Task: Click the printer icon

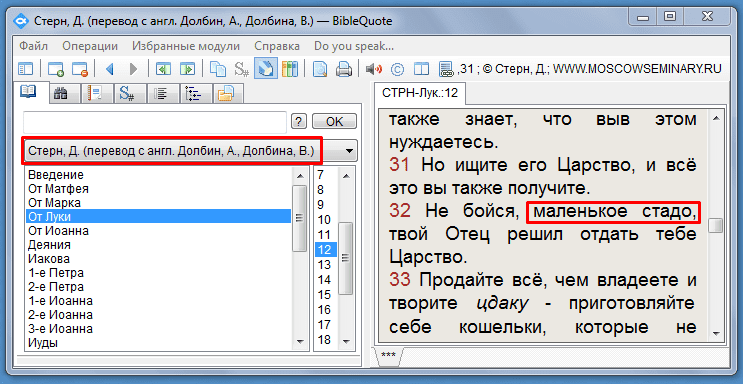Action: [344, 69]
